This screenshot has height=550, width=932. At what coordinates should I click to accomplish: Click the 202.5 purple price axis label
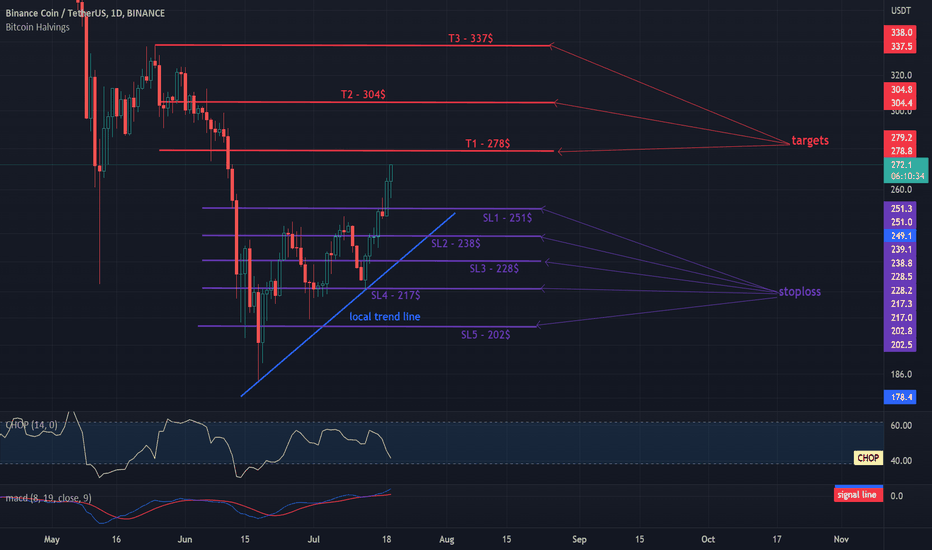[x=900, y=345]
